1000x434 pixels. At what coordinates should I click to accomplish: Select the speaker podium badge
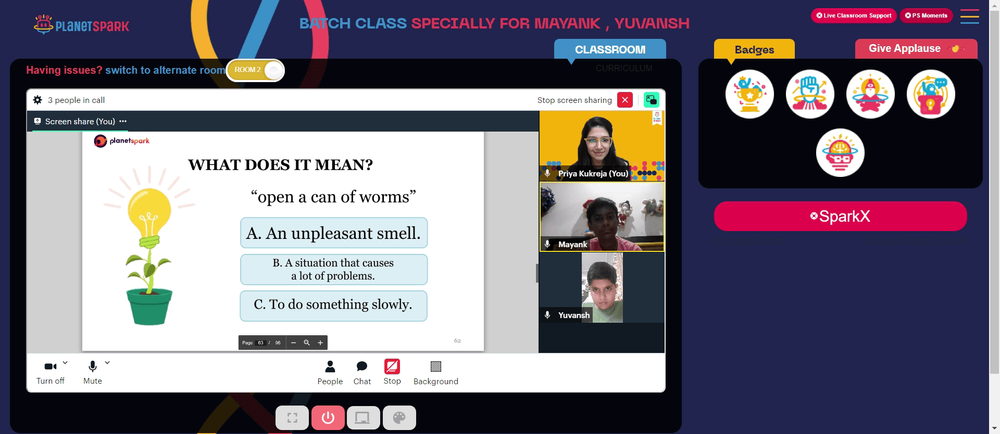[930, 94]
